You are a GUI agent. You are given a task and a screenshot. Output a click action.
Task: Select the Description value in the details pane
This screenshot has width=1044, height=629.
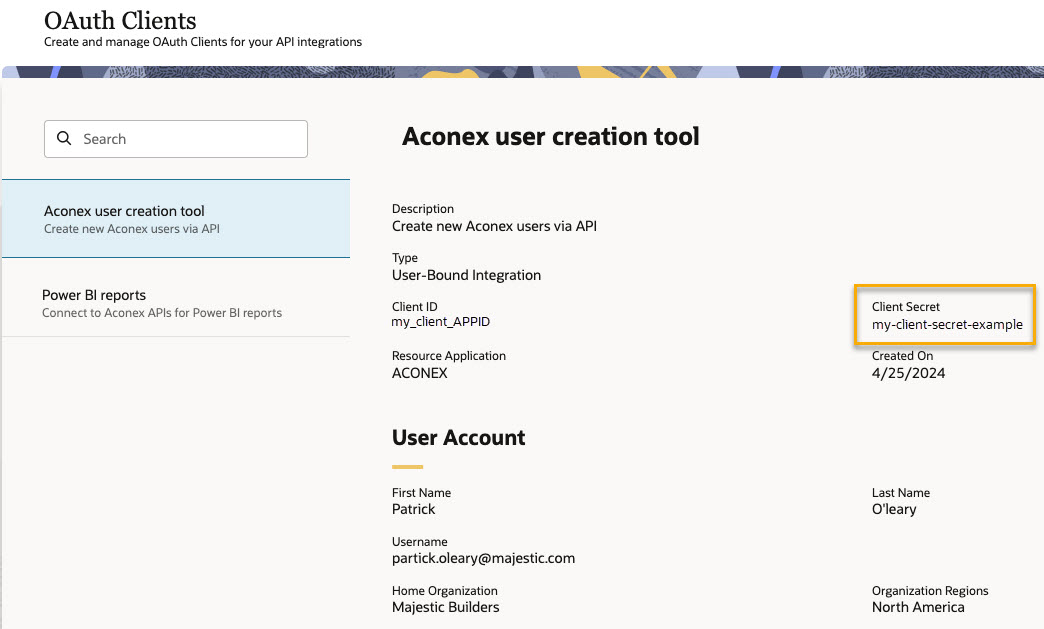click(494, 226)
